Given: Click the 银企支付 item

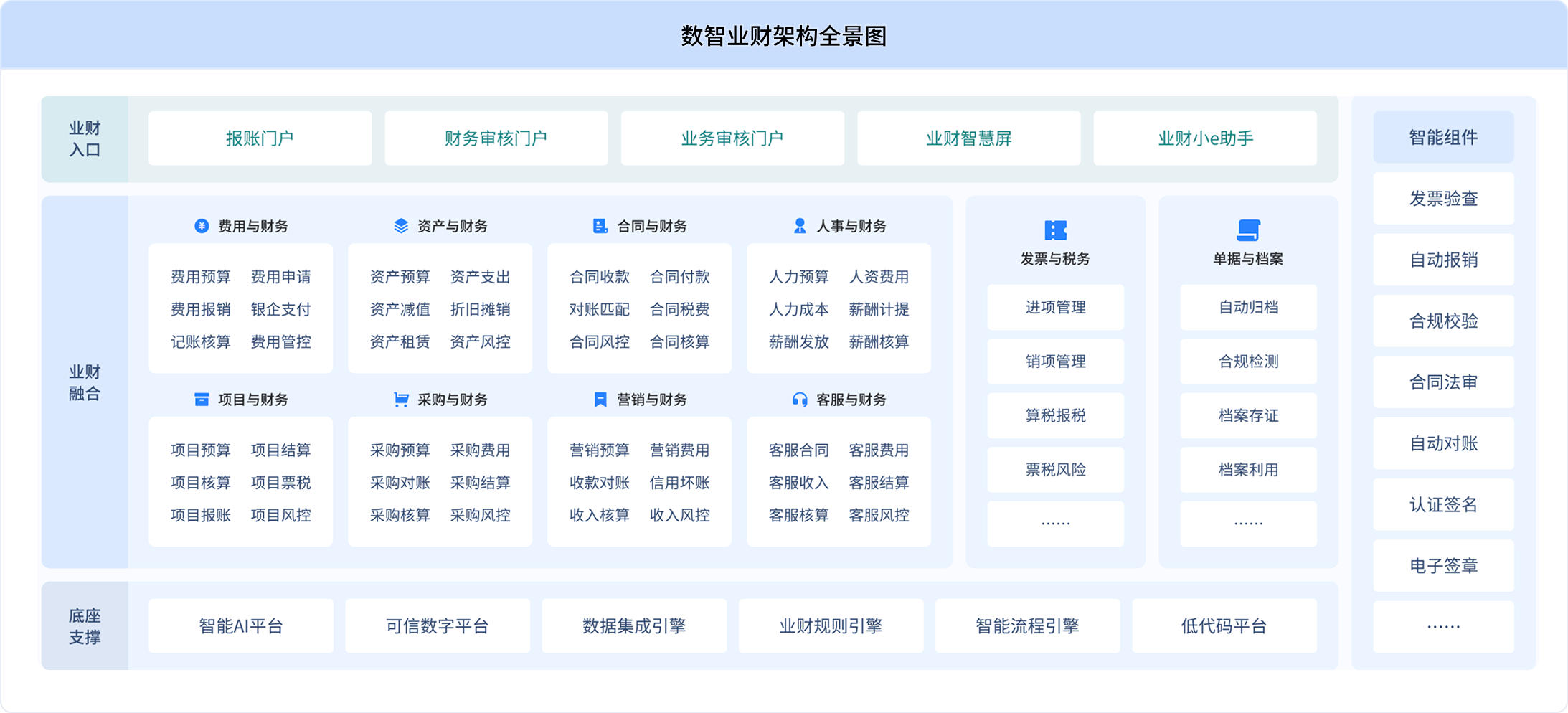Looking at the screenshot, I should click(x=281, y=309).
